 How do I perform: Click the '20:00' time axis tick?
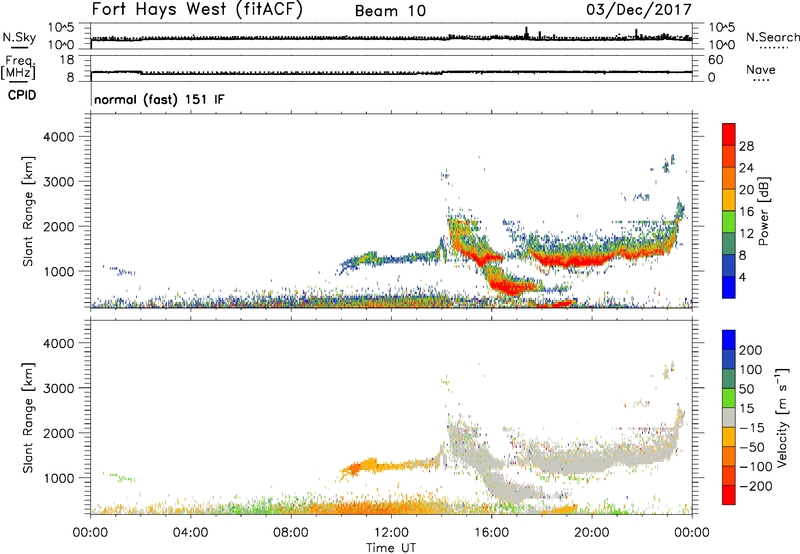tap(591, 533)
